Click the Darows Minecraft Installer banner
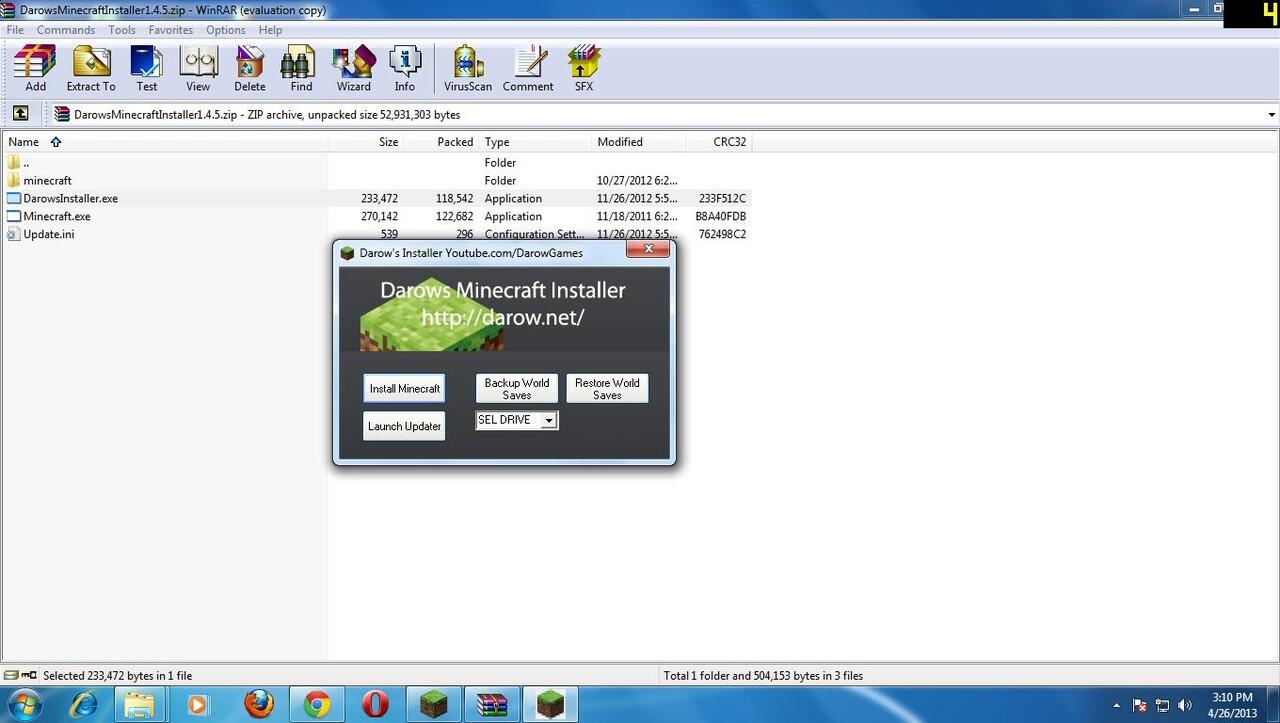 503,308
